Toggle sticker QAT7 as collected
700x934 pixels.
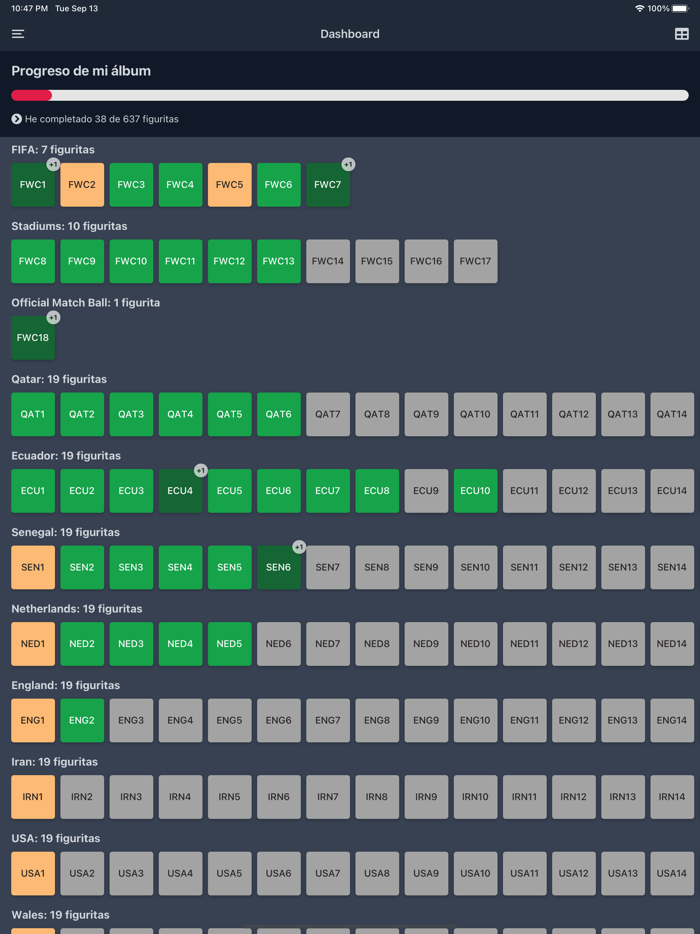pyautogui.click(x=328, y=414)
